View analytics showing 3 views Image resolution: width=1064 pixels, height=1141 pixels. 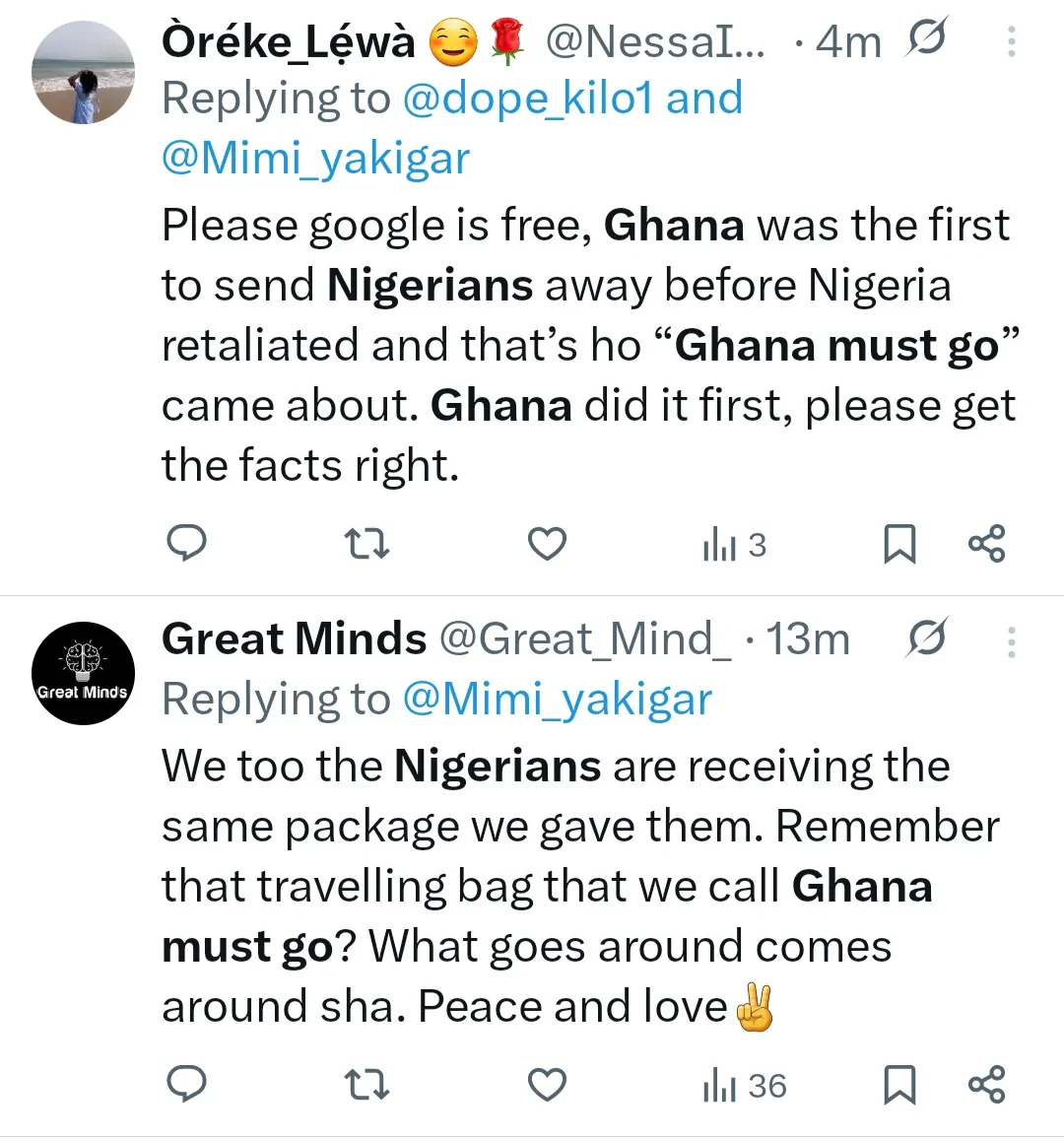[x=734, y=544]
